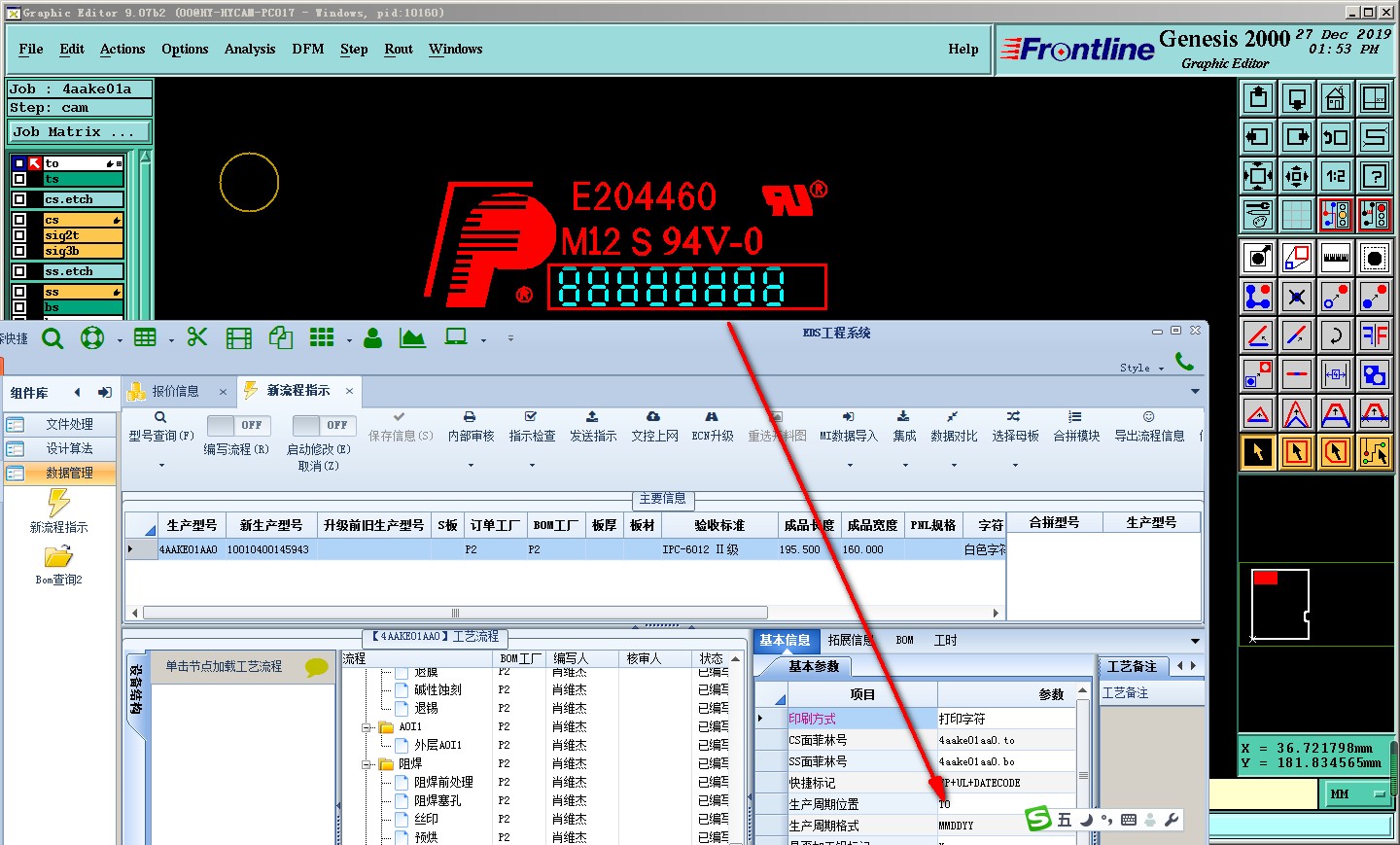Click the traffic light snap icon with yellow light
The width and height of the screenshot is (1400, 845).
tap(1336, 215)
